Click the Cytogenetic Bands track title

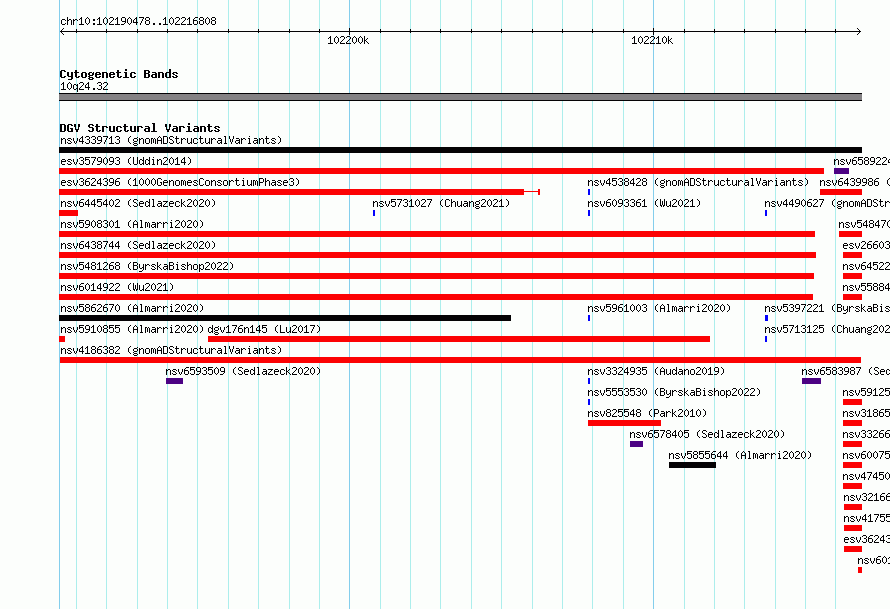(119, 74)
